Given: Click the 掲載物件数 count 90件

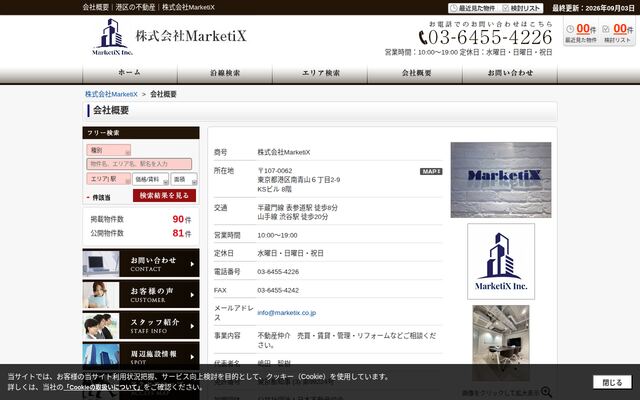Looking at the screenshot, I should [182, 219].
